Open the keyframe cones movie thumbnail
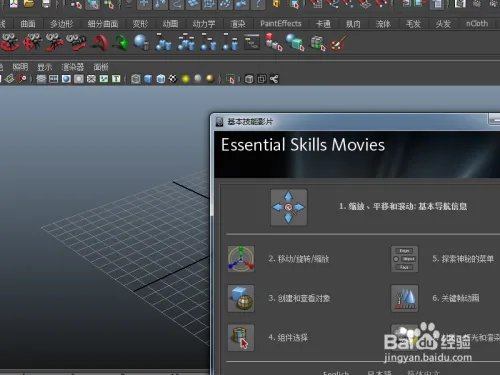The width and height of the screenshot is (500, 375). [404, 298]
